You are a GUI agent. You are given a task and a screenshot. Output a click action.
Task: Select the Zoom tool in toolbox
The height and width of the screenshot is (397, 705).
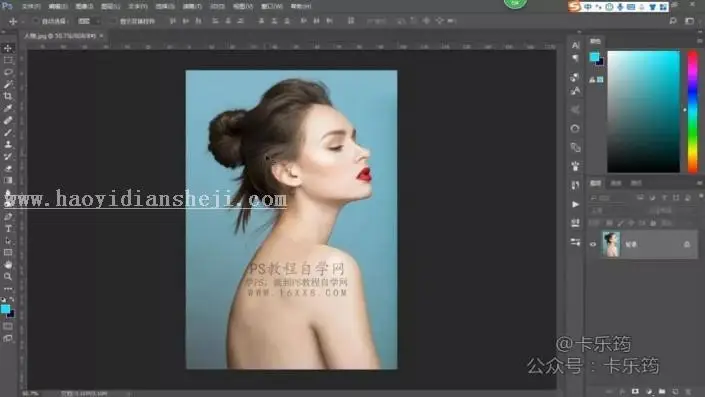(x=8, y=277)
